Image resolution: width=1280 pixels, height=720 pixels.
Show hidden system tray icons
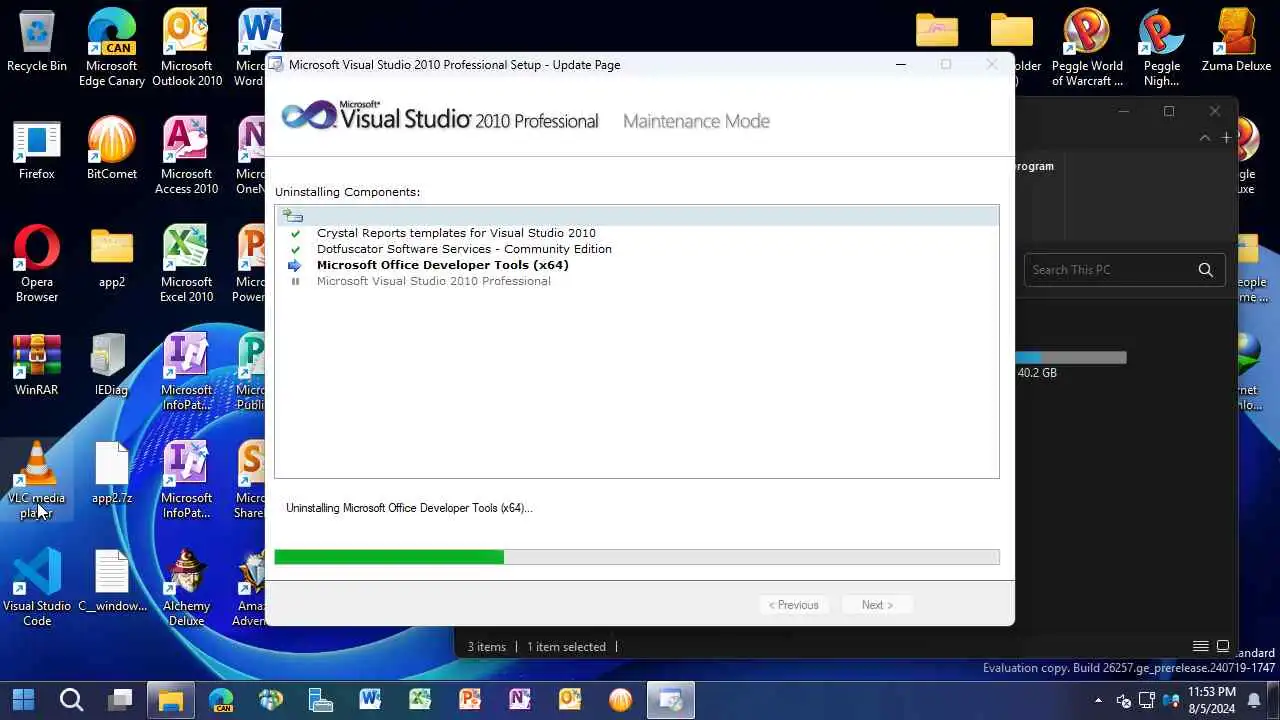coord(1098,700)
